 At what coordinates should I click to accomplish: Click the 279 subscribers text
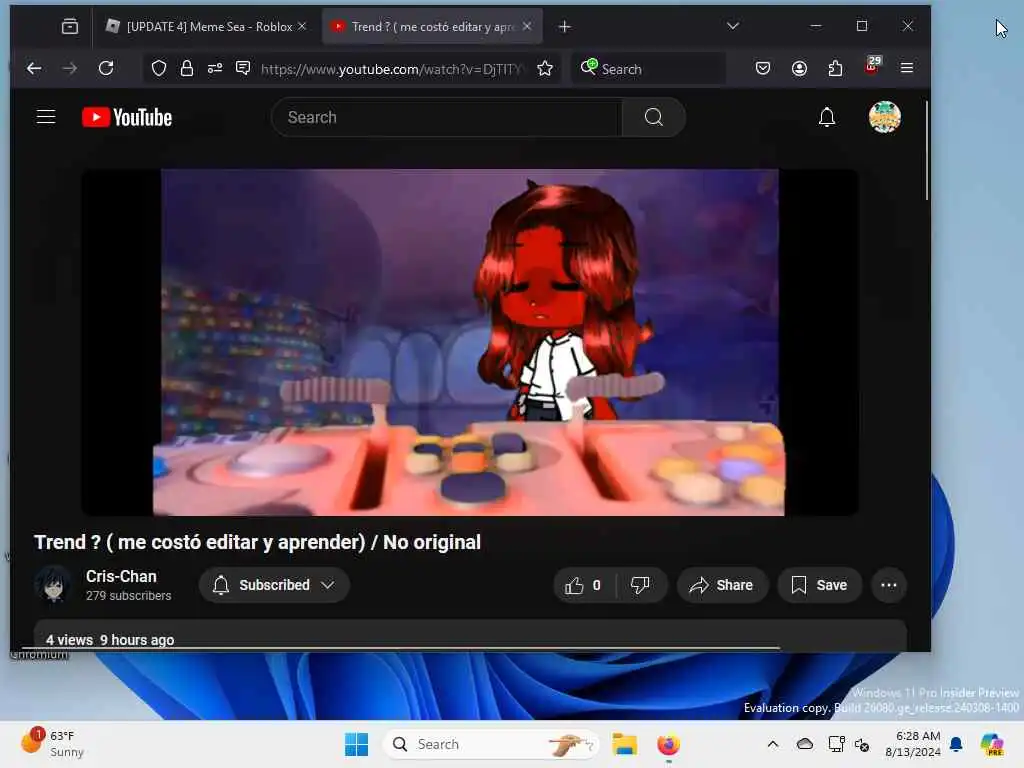click(129, 596)
